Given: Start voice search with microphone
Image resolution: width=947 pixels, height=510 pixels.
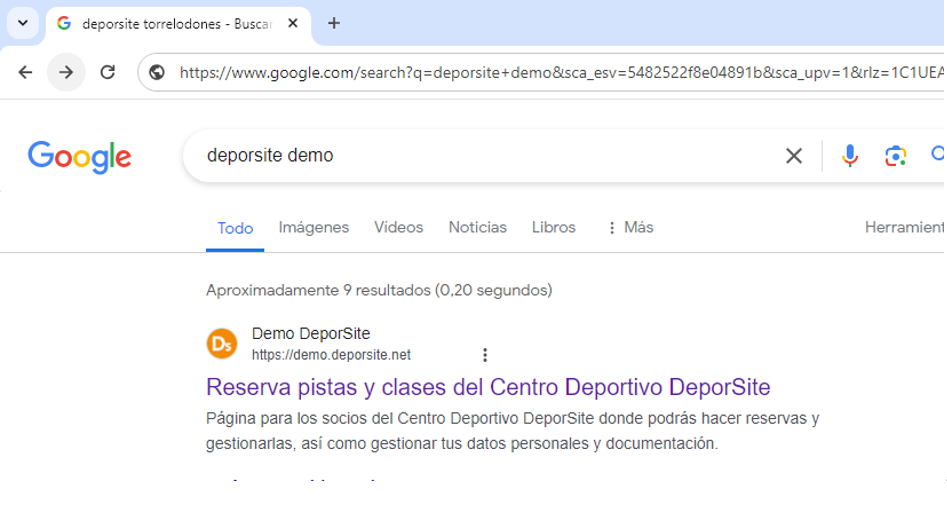Looking at the screenshot, I should pyautogui.click(x=850, y=156).
